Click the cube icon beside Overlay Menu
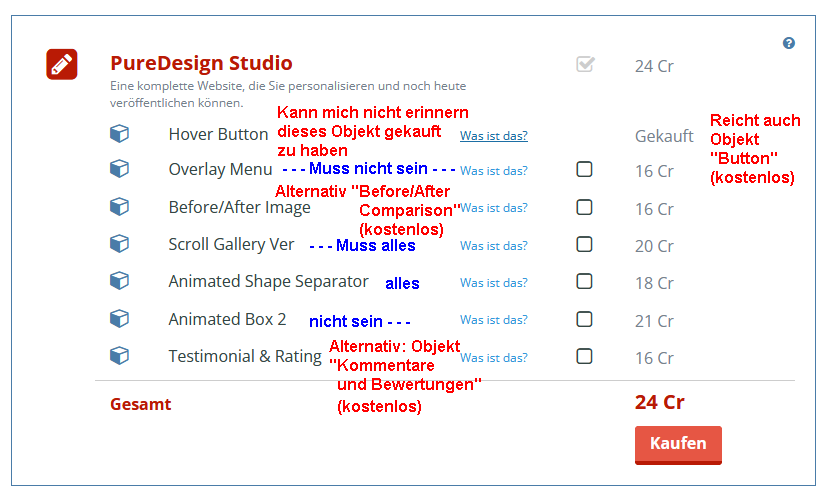Screen dimensions: 823x501 (120, 169)
